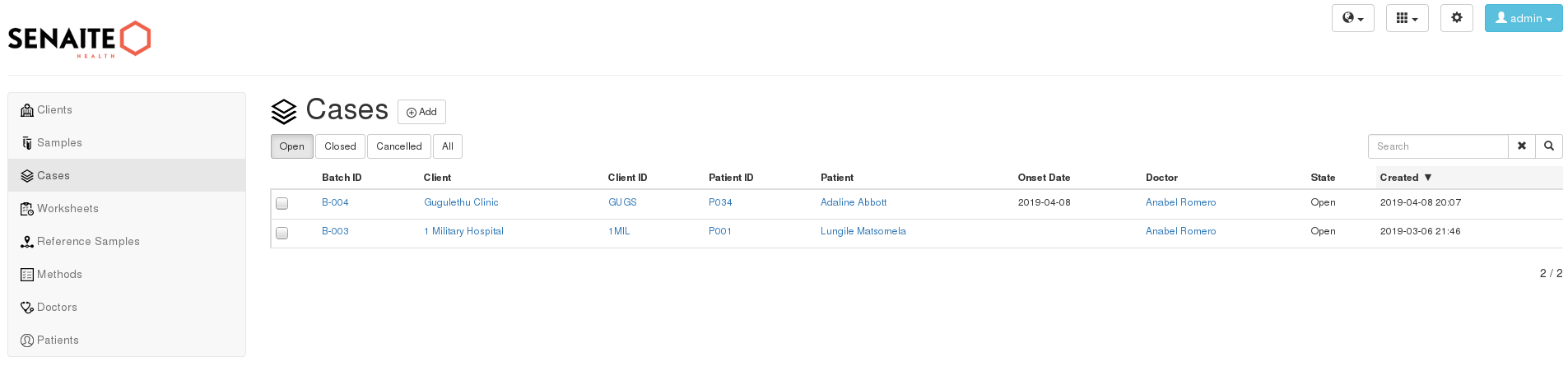The height and width of the screenshot is (366, 1568).
Task: Open the Gugulethu Clinic client link
Action: (x=461, y=202)
